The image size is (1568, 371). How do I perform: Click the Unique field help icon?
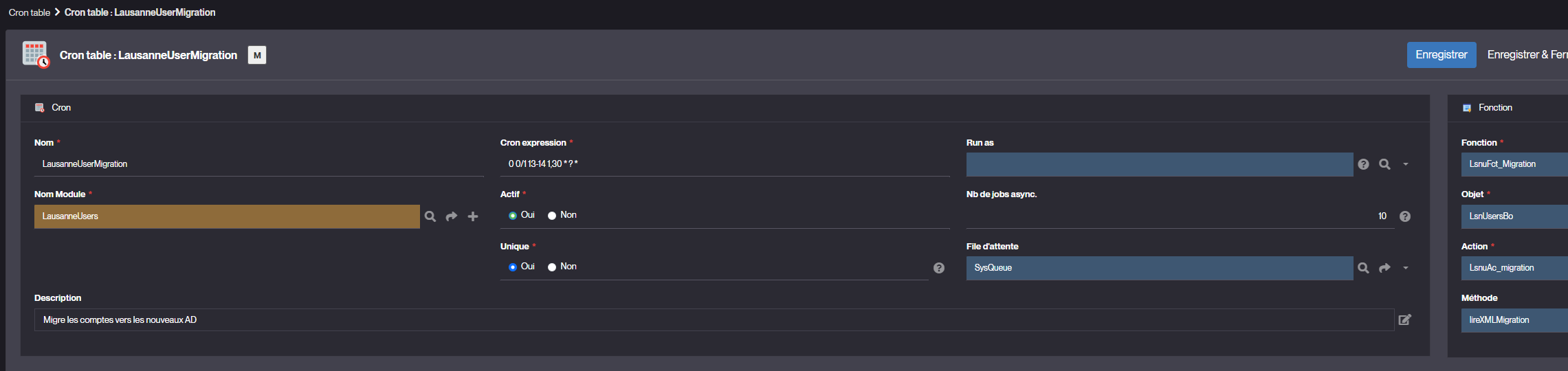pyautogui.click(x=939, y=268)
